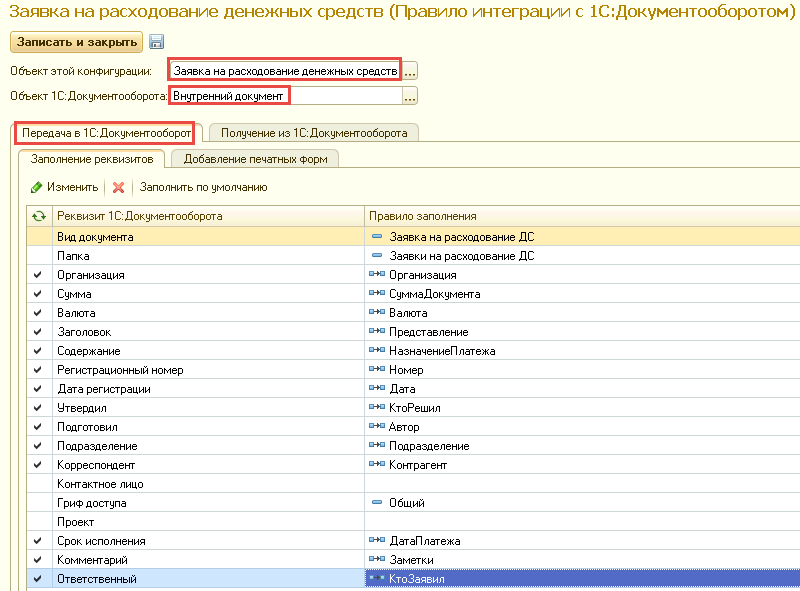Click Заполнить по умолчанию
Image resolution: width=800 pixels, height=591 pixels.
[x=204, y=187]
